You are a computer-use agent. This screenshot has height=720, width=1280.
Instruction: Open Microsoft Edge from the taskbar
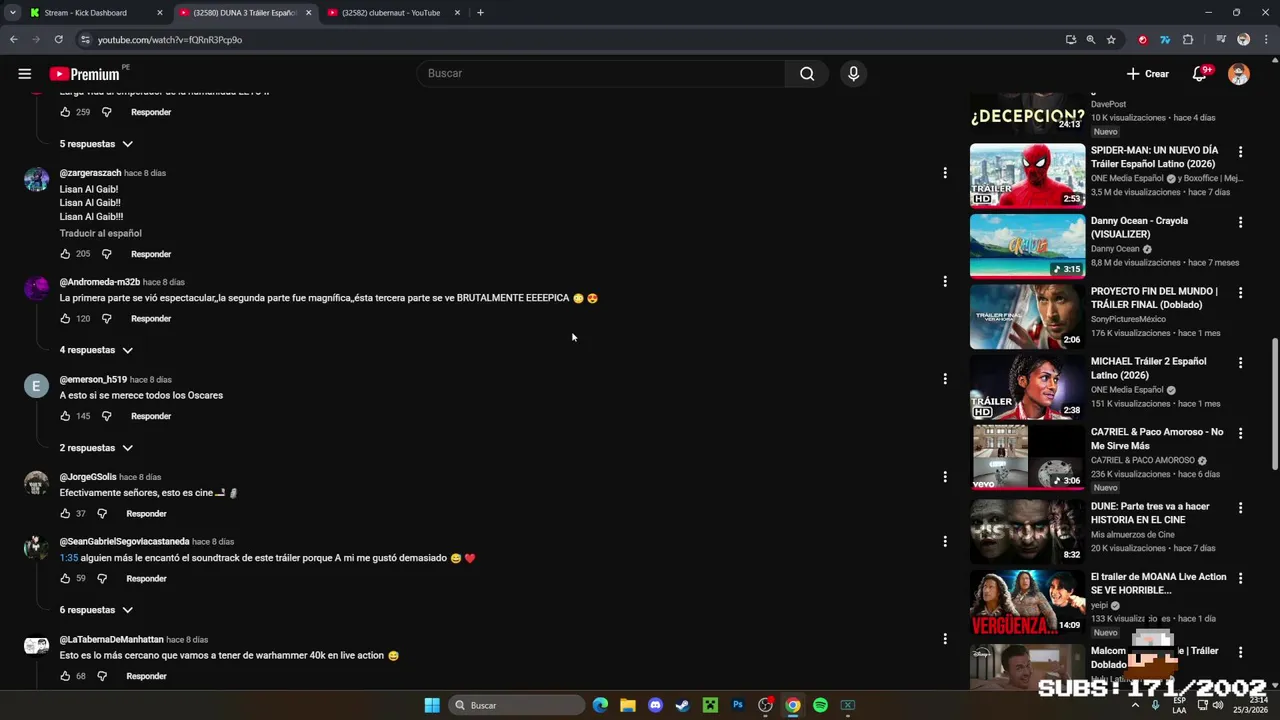(600, 705)
